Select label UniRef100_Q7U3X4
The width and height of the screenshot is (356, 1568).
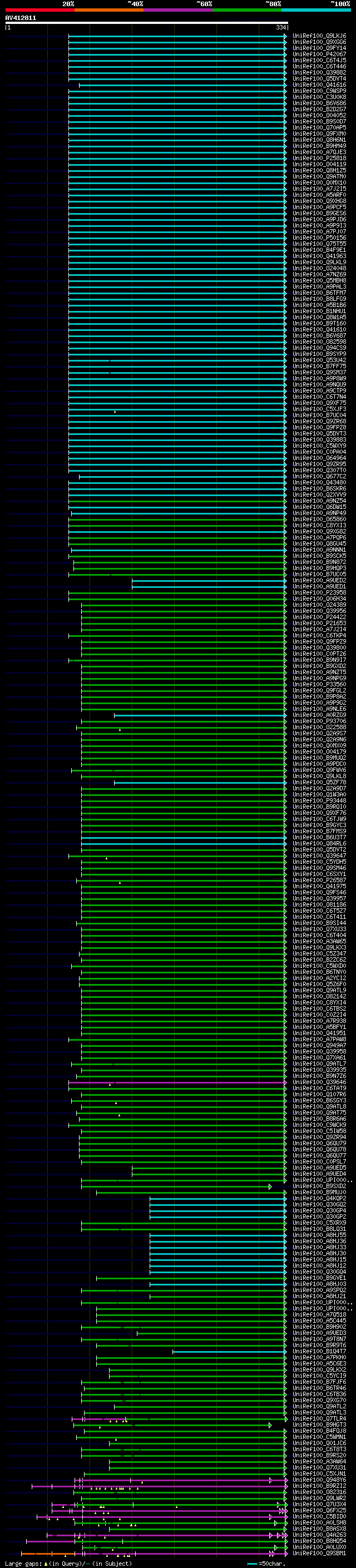(x=319, y=1504)
